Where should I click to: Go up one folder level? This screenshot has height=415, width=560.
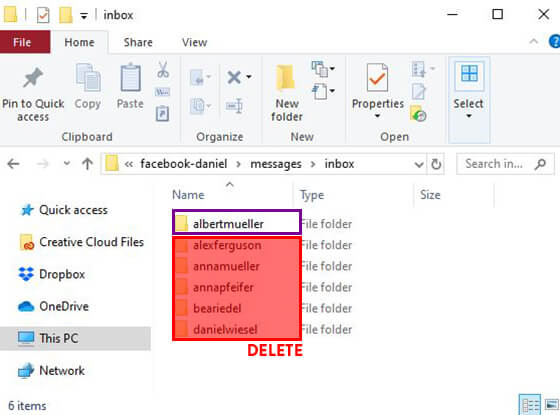pyautogui.click(x=88, y=164)
